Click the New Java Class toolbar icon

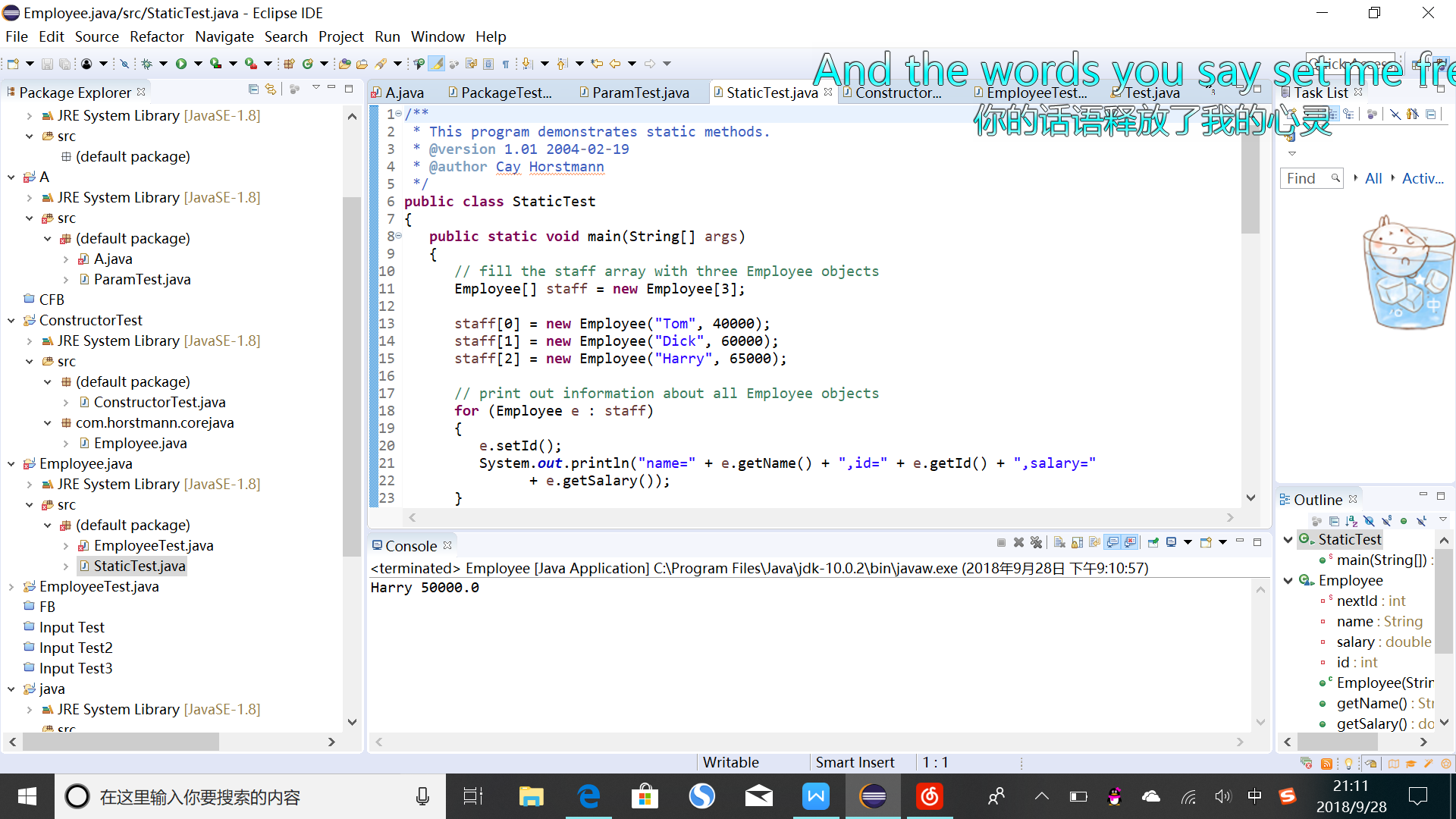tap(307, 64)
